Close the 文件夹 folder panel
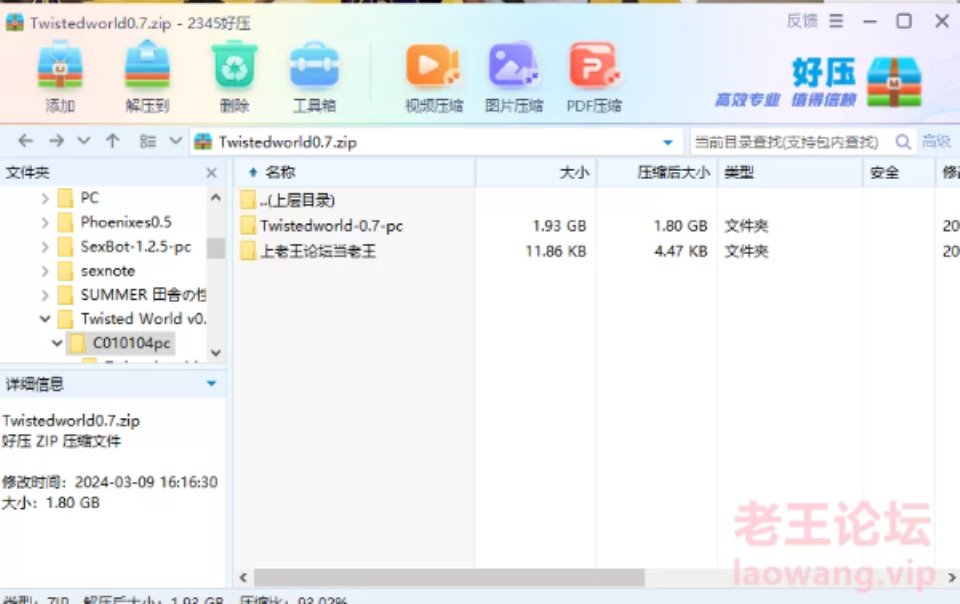960x604 pixels. (x=211, y=173)
